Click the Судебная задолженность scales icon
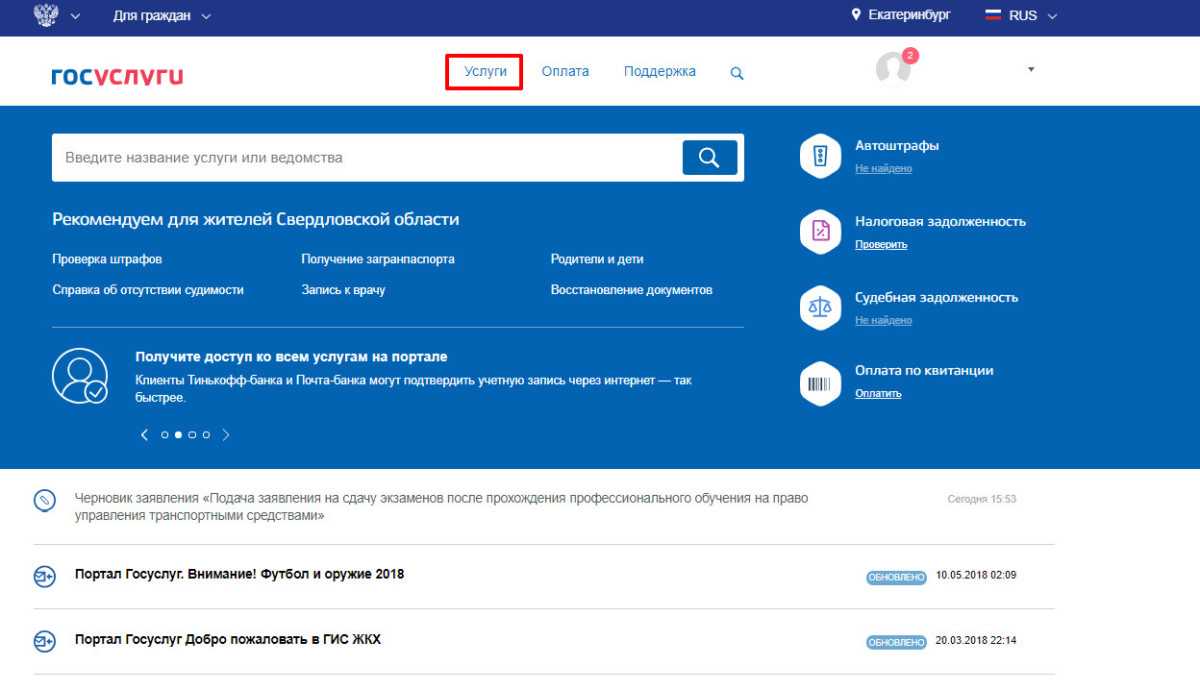Screen dimensions: 1200x690 (x=820, y=308)
